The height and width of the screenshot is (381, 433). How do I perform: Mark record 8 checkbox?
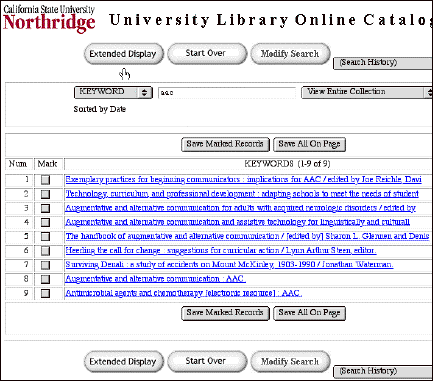point(45,279)
